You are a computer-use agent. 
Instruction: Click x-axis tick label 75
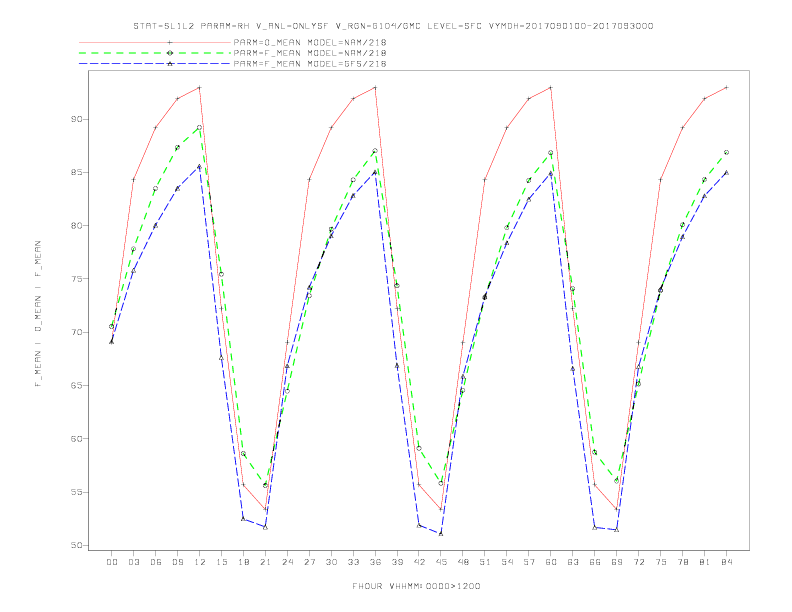point(661,562)
